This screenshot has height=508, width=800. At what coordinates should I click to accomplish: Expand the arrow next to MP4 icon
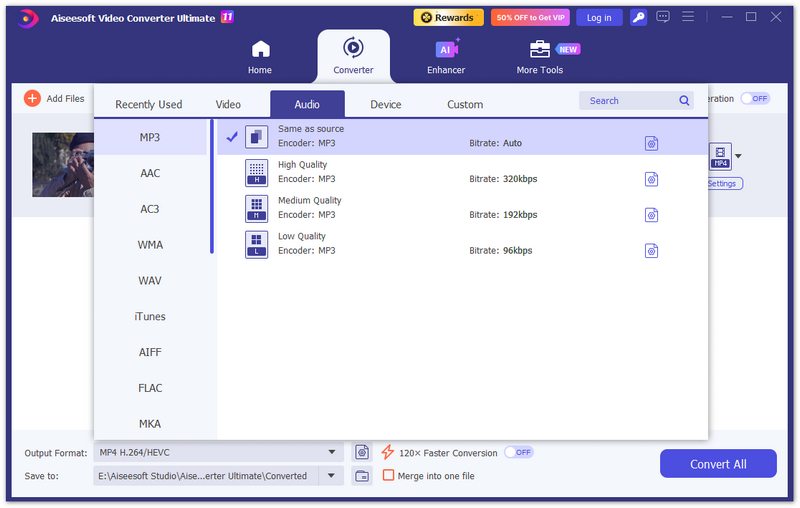[x=738, y=156]
